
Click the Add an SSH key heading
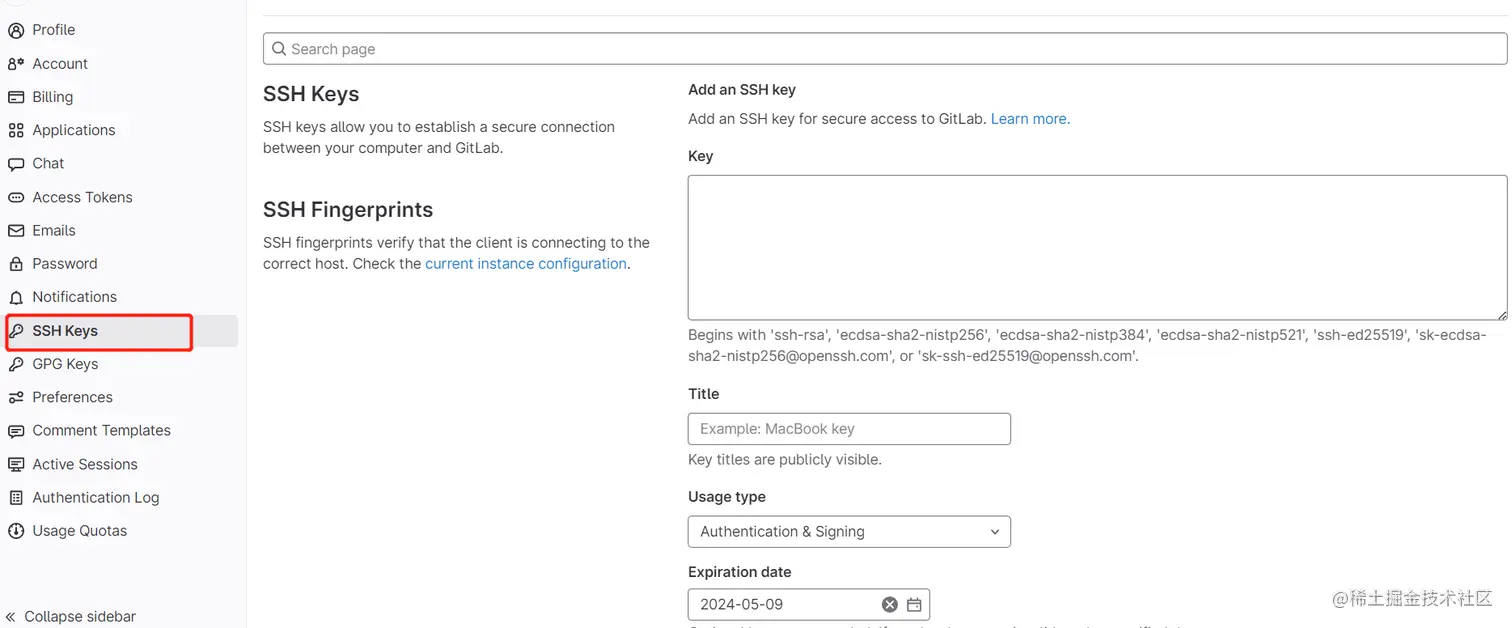(x=742, y=90)
